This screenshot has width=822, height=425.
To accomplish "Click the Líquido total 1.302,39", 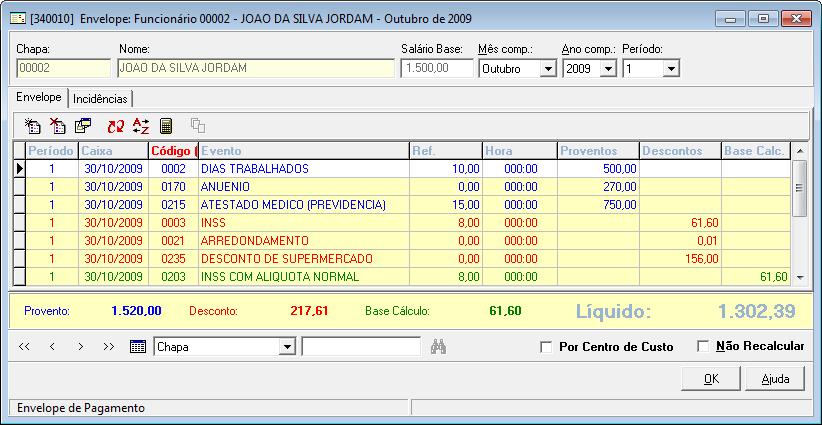I will (756, 311).
